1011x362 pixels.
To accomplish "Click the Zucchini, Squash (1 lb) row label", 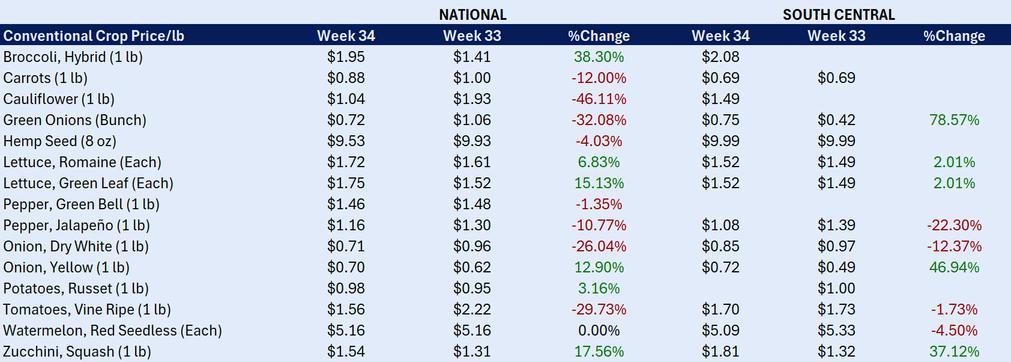I will (x=78, y=352).
